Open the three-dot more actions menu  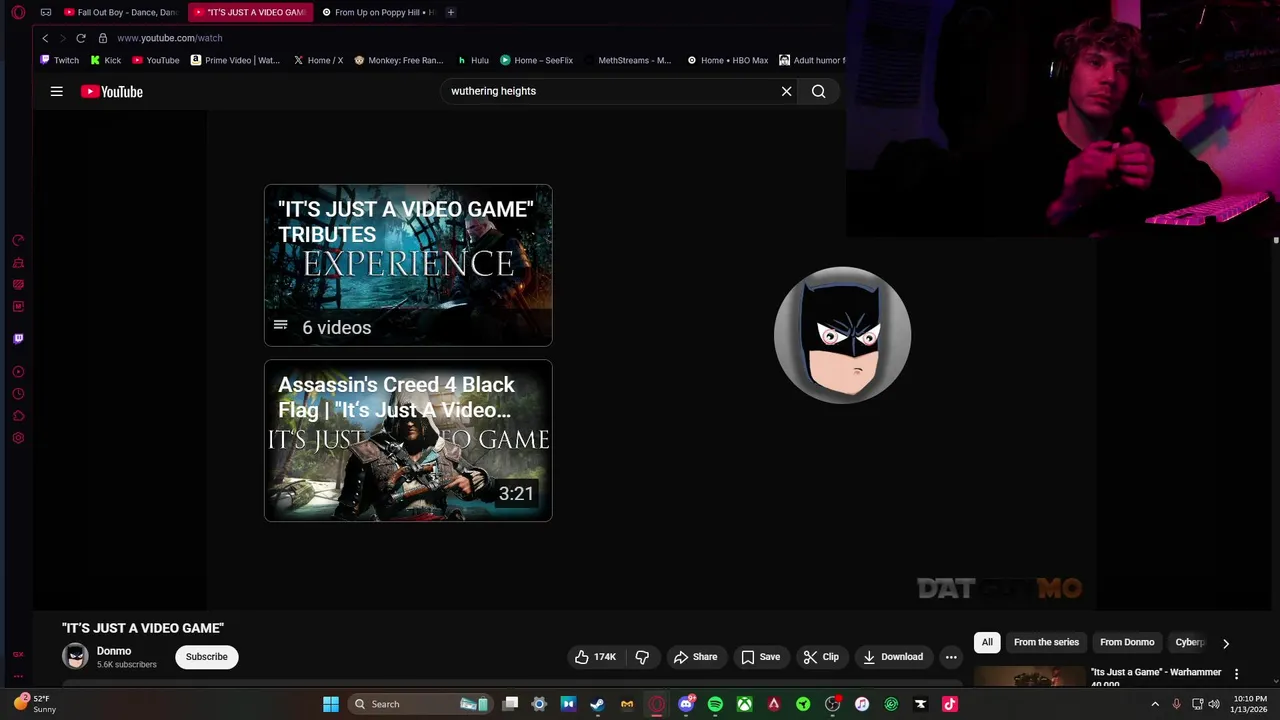click(951, 657)
